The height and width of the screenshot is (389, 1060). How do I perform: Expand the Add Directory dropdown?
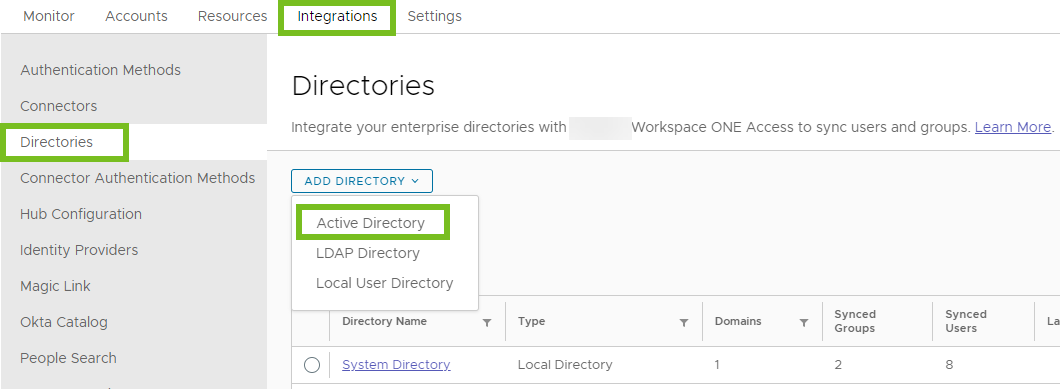pos(362,181)
